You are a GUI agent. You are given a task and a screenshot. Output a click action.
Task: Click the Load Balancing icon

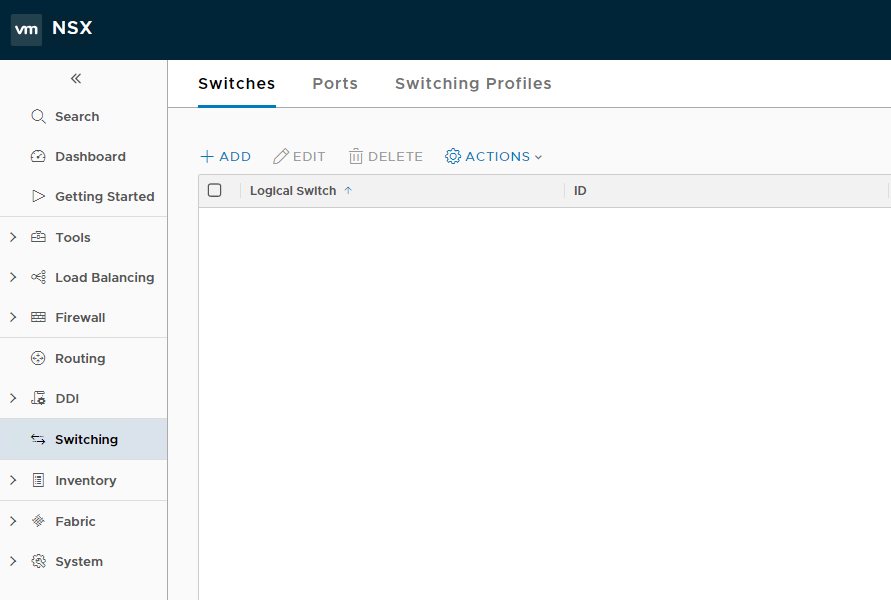38,277
